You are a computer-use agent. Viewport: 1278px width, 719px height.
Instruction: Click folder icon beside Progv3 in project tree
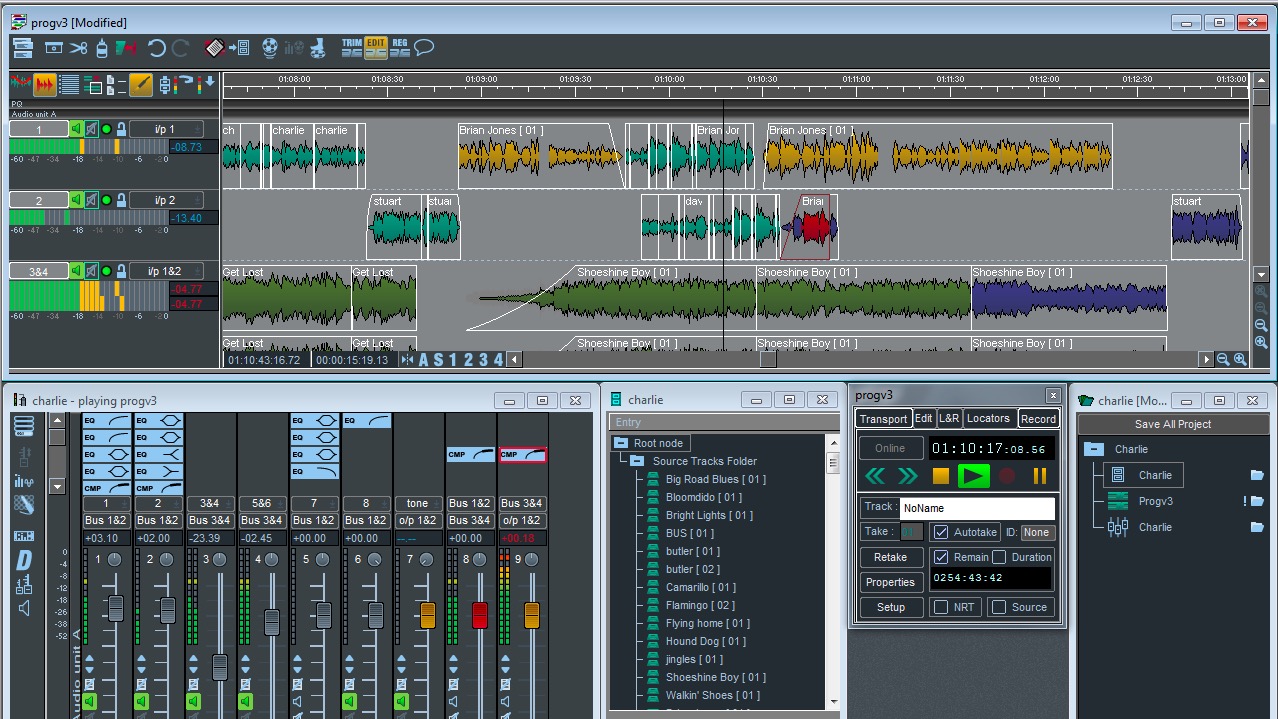tap(1257, 501)
